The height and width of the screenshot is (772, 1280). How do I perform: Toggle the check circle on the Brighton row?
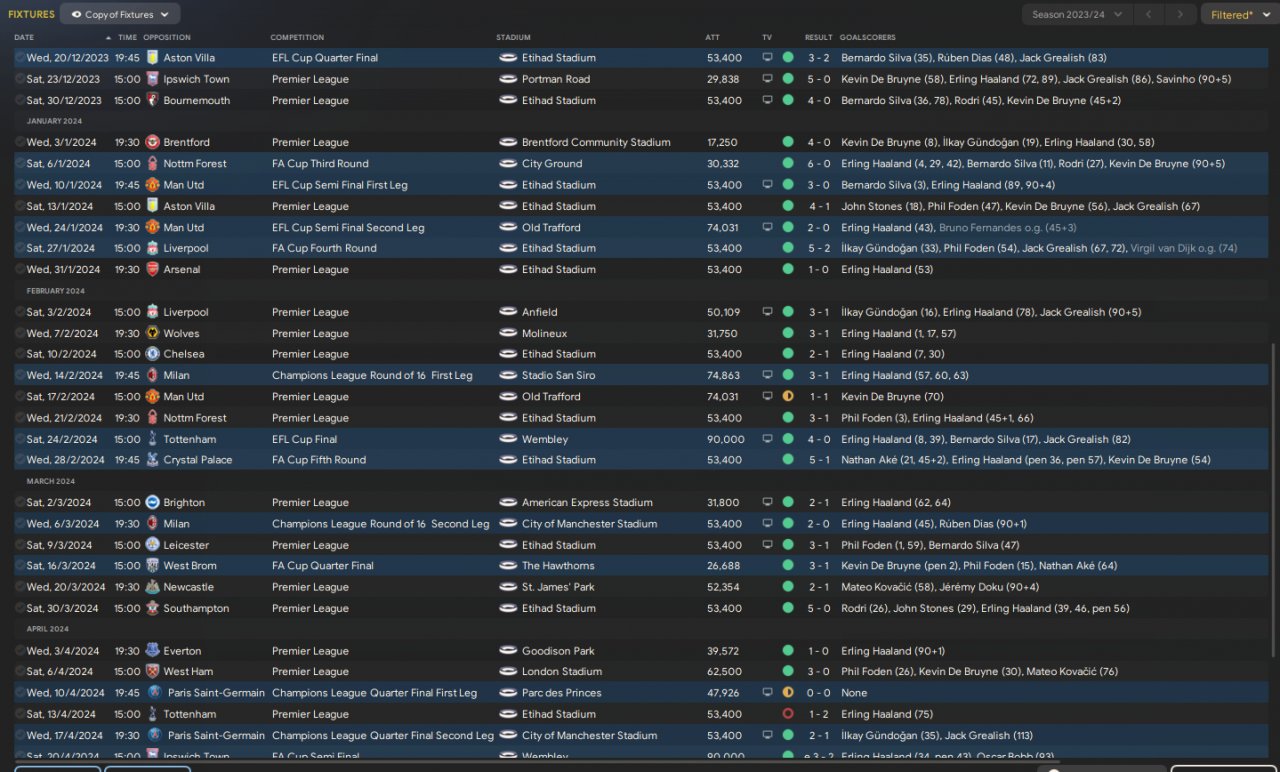click(x=20, y=502)
